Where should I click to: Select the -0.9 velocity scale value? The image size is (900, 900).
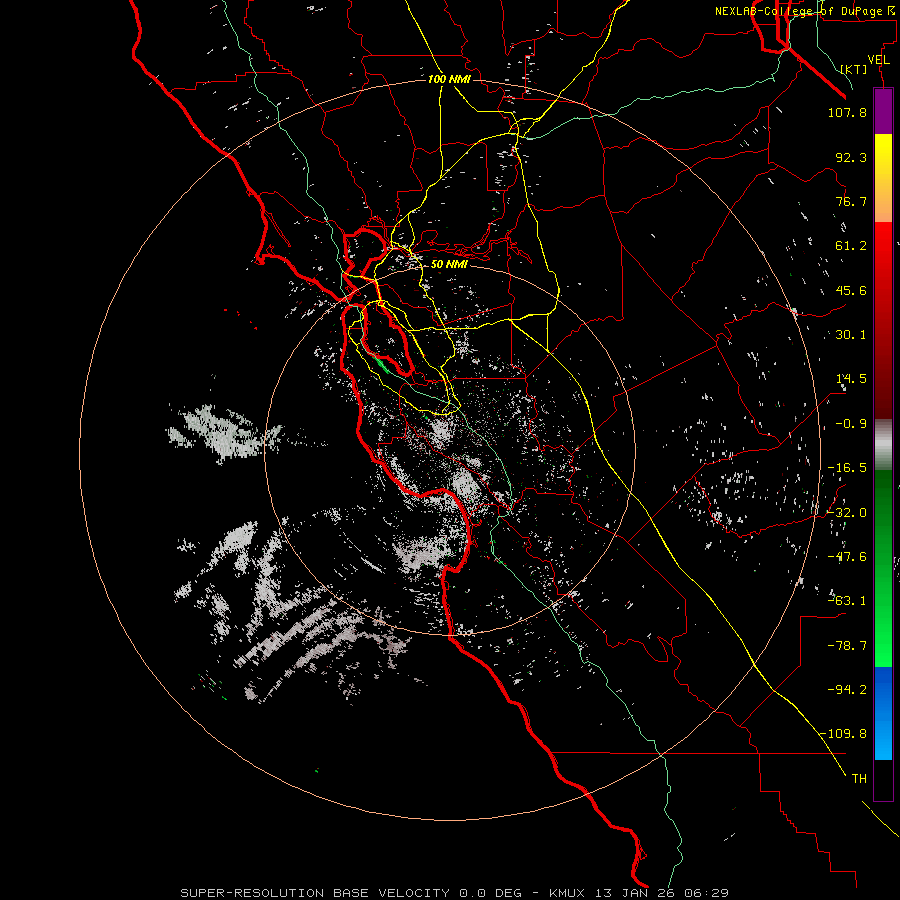[x=851, y=424]
